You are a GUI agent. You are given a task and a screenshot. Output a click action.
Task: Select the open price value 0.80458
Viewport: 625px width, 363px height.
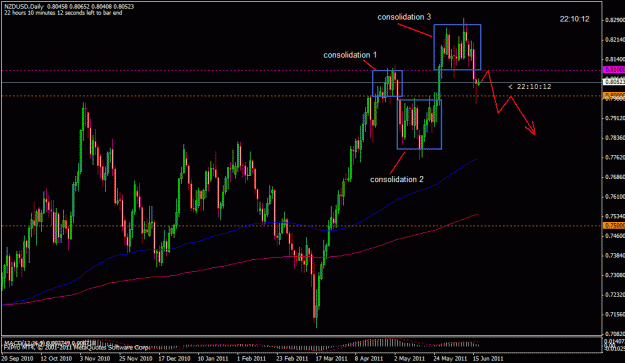click(x=57, y=7)
